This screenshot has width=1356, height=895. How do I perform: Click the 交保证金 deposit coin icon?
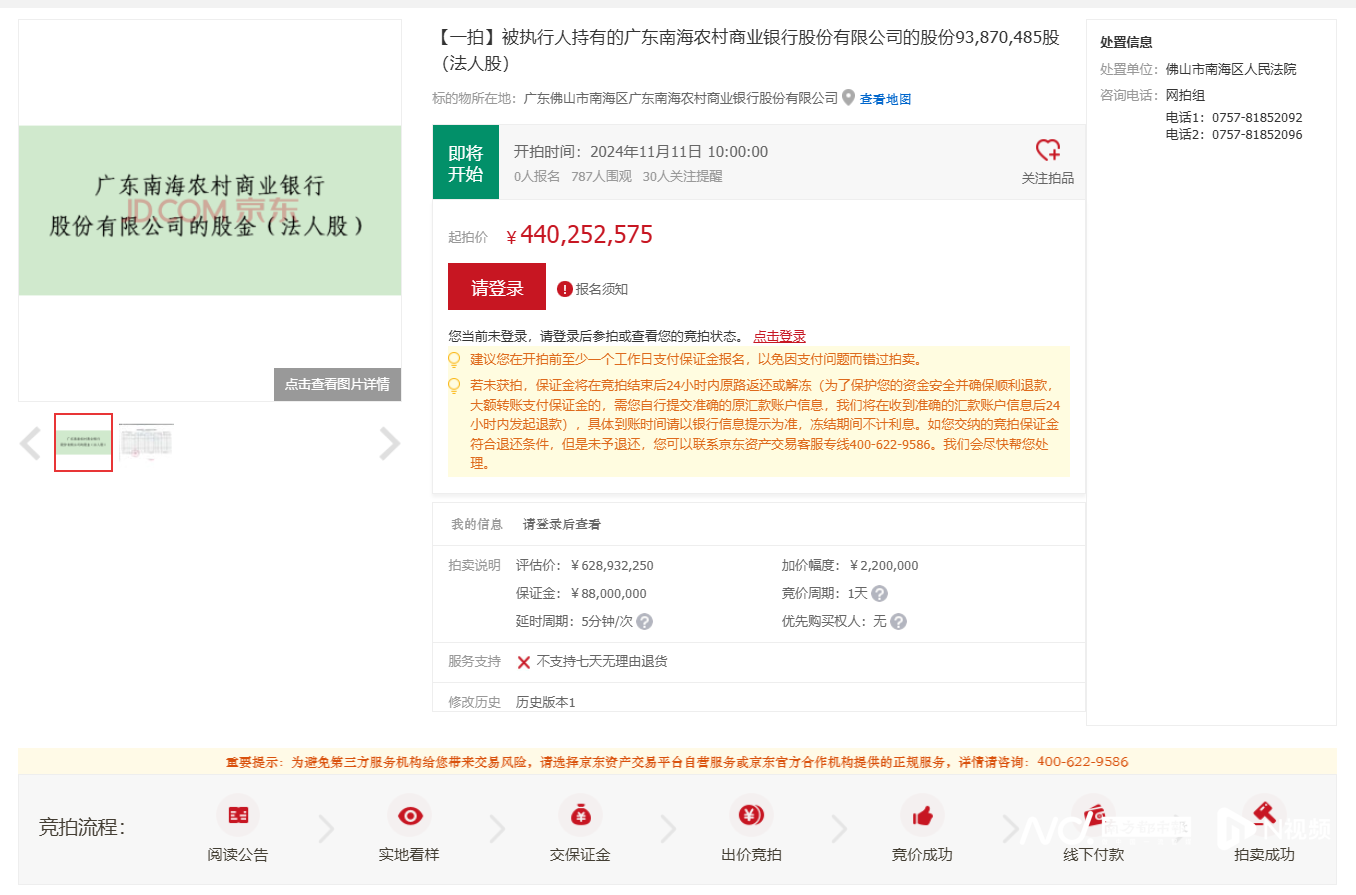[580, 816]
